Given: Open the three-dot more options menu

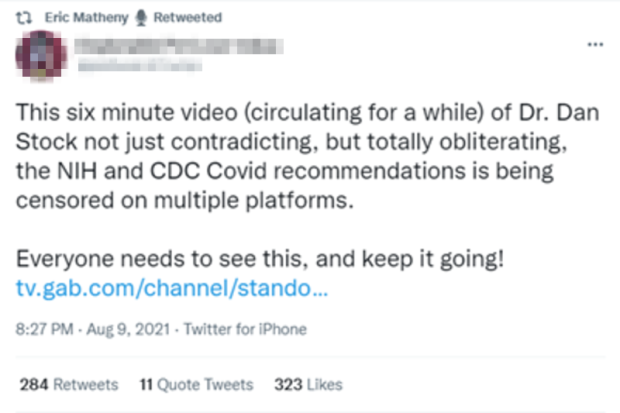Looking at the screenshot, I should pyautogui.click(x=595, y=45).
